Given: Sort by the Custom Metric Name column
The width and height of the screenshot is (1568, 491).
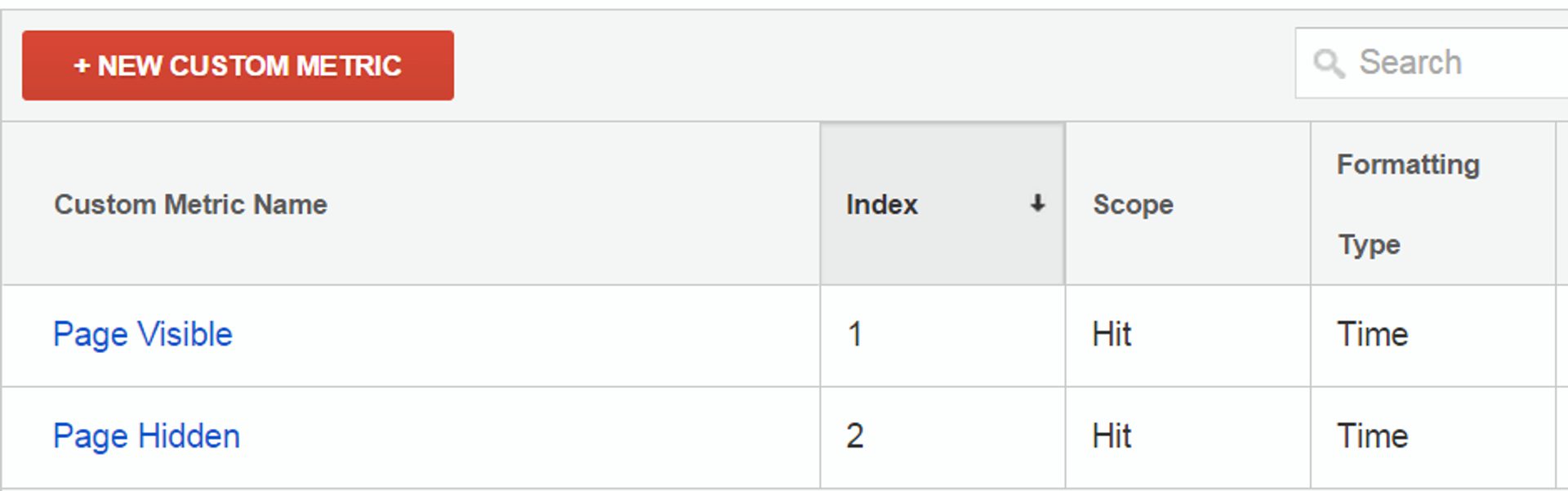Looking at the screenshot, I should click(x=190, y=204).
